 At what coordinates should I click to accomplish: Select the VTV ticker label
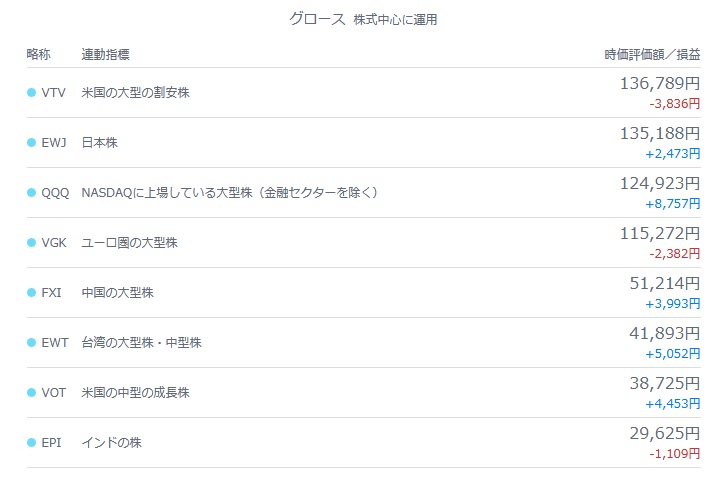tap(54, 93)
